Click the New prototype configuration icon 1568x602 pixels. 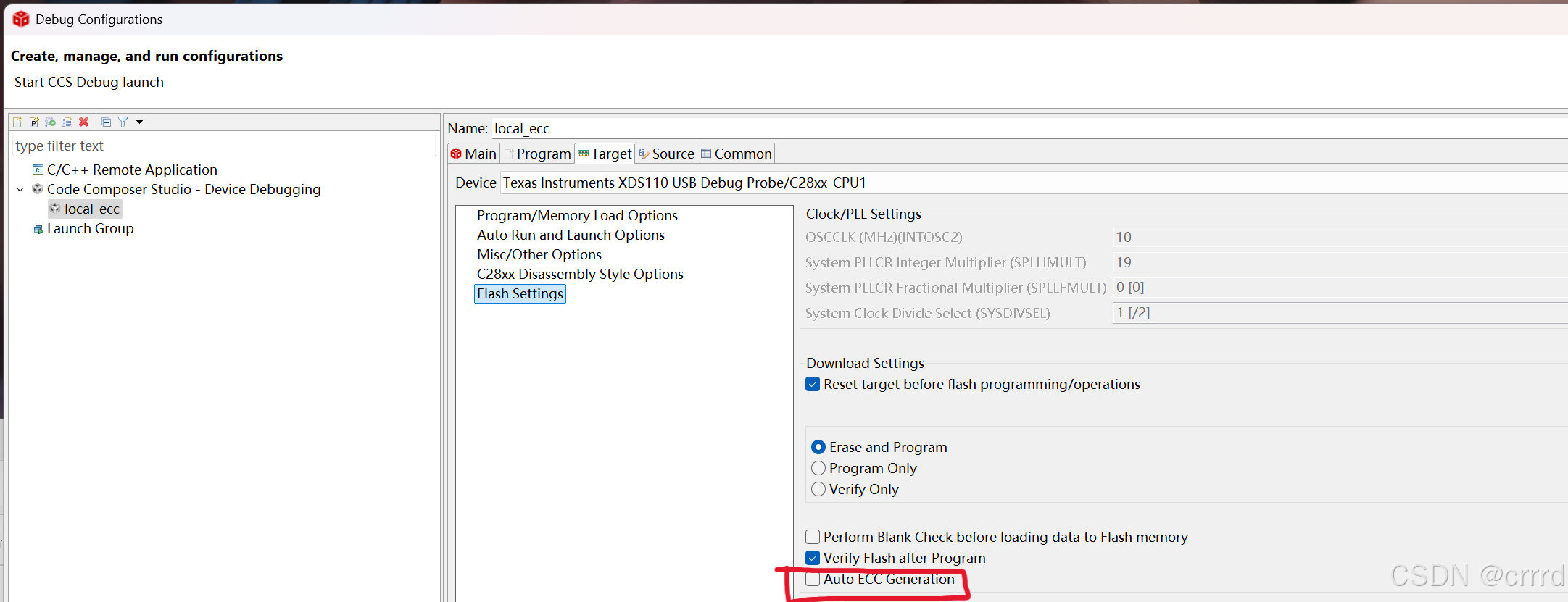(x=34, y=122)
